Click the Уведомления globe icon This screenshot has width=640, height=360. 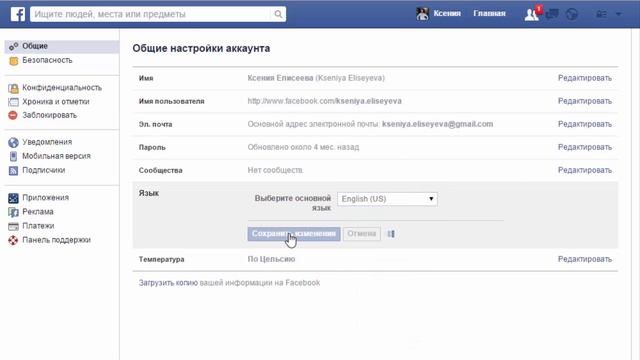tap(13, 142)
